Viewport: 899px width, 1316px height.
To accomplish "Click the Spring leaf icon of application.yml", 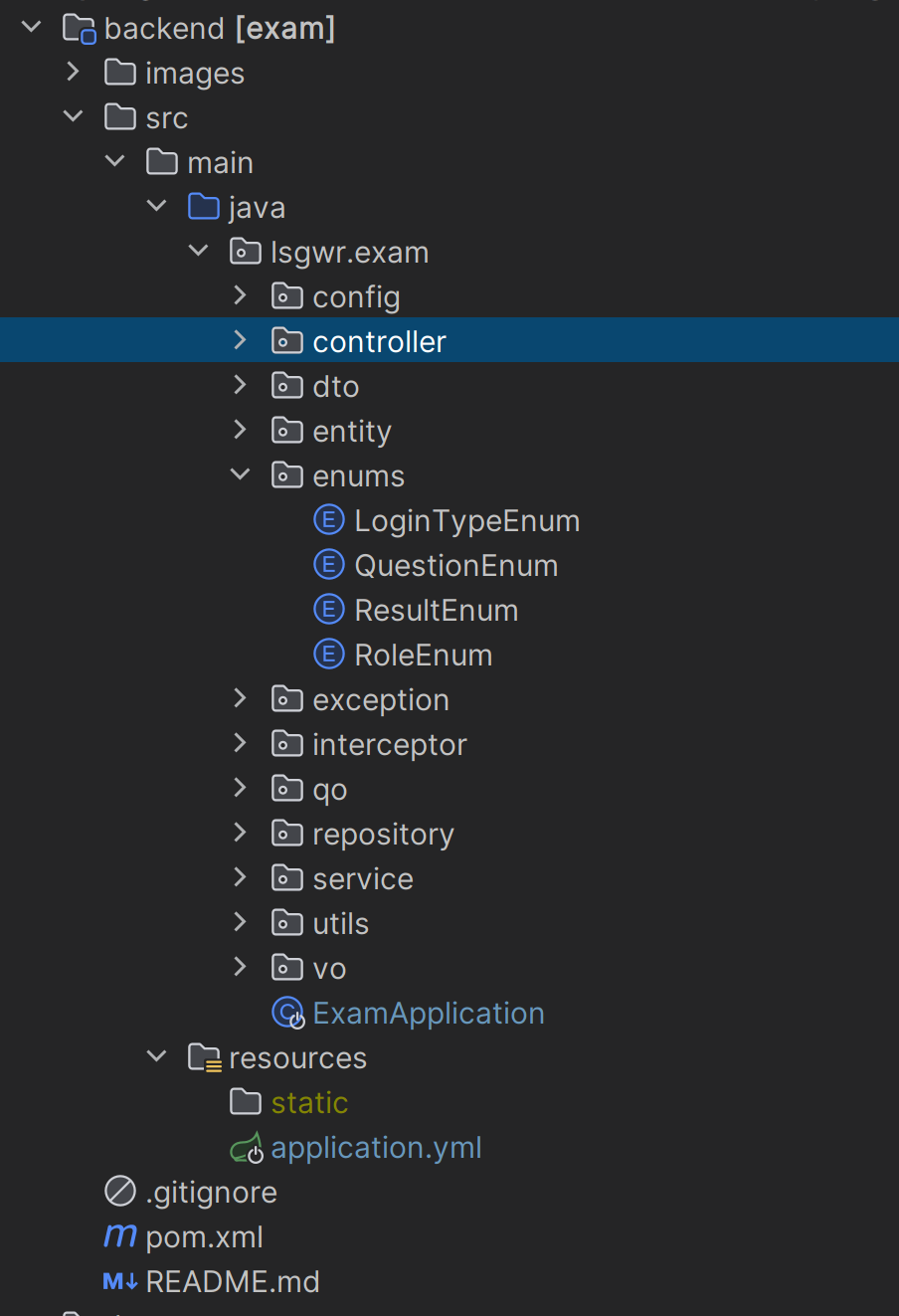I will [x=246, y=1148].
